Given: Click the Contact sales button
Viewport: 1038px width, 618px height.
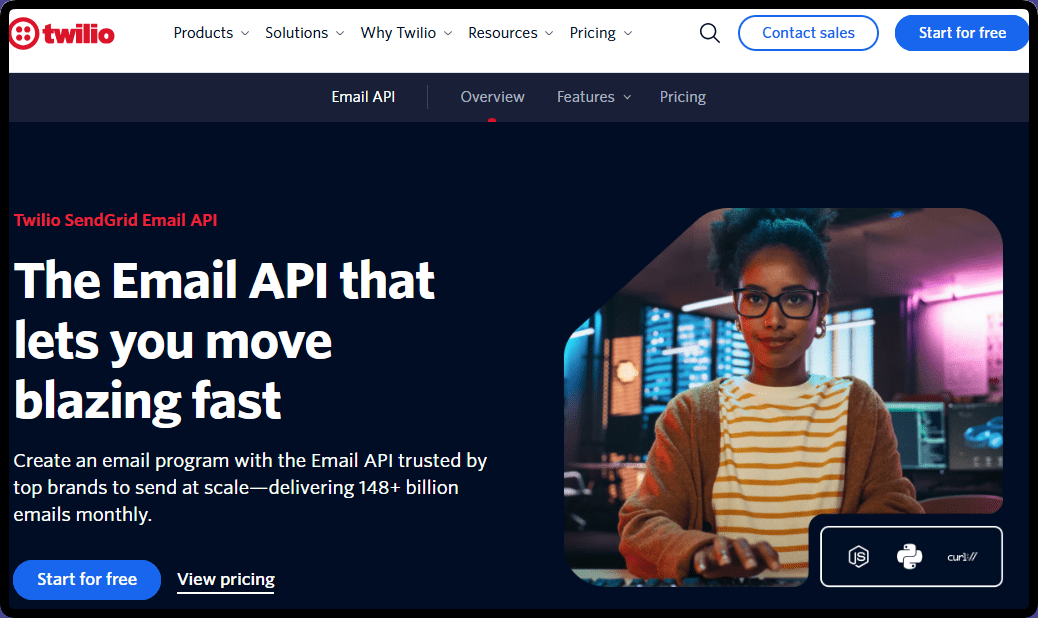Looking at the screenshot, I should coord(808,33).
